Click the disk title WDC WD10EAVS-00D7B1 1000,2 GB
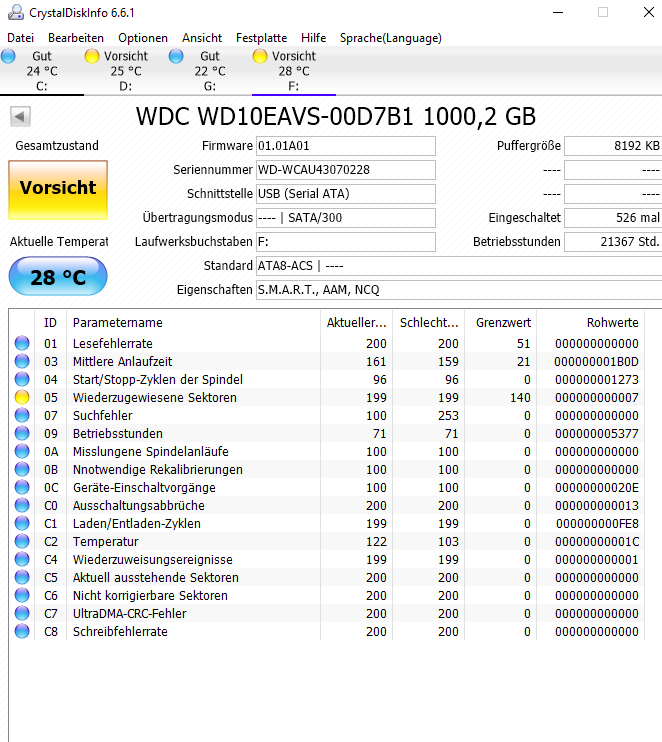The width and height of the screenshot is (662, 742). (335, 116)
